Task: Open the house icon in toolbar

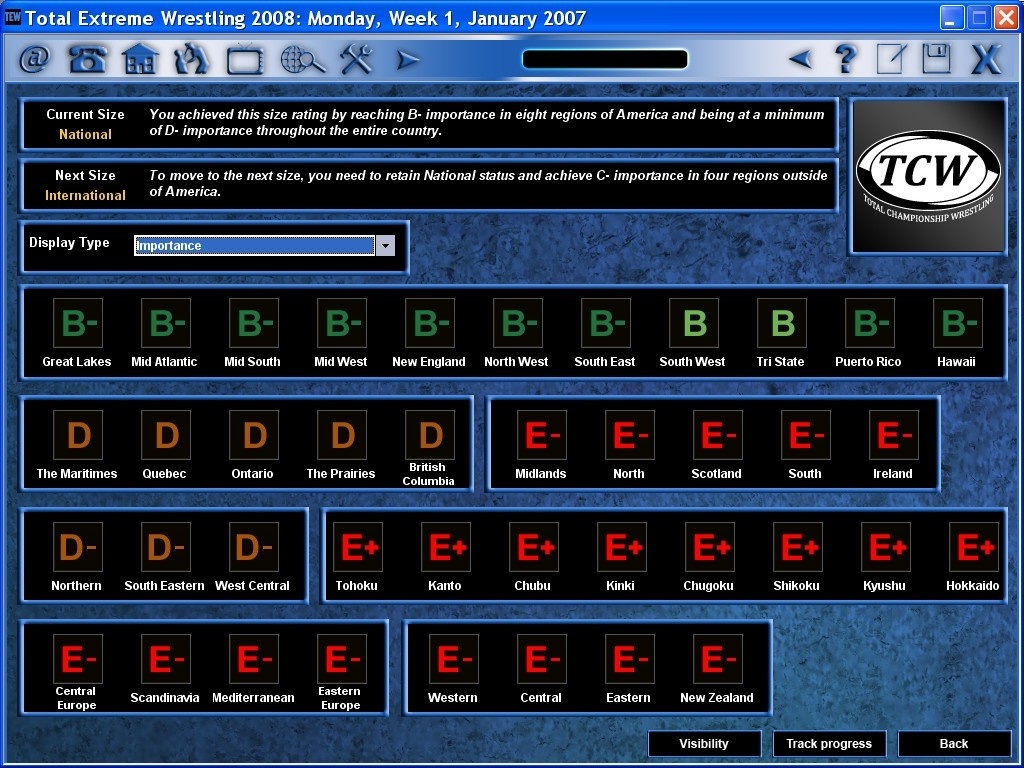Action: [140, 60]
